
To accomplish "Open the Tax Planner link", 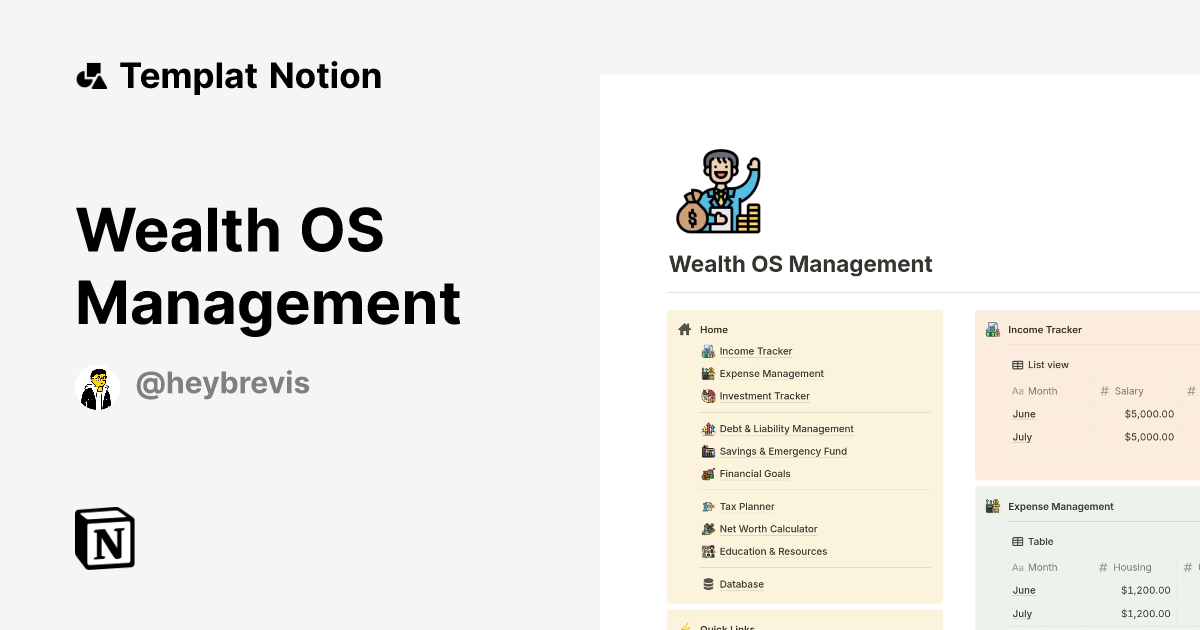I will tap(746, 506).
